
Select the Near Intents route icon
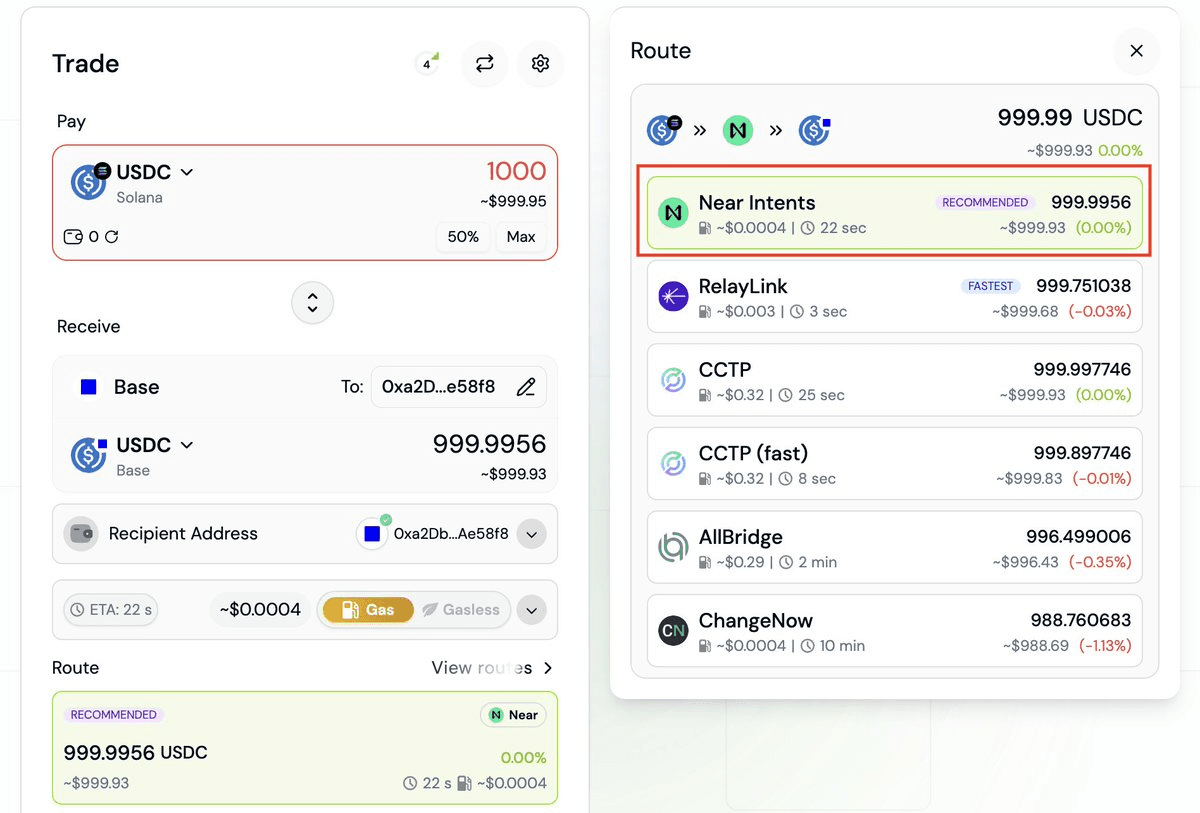coord(673,212)
